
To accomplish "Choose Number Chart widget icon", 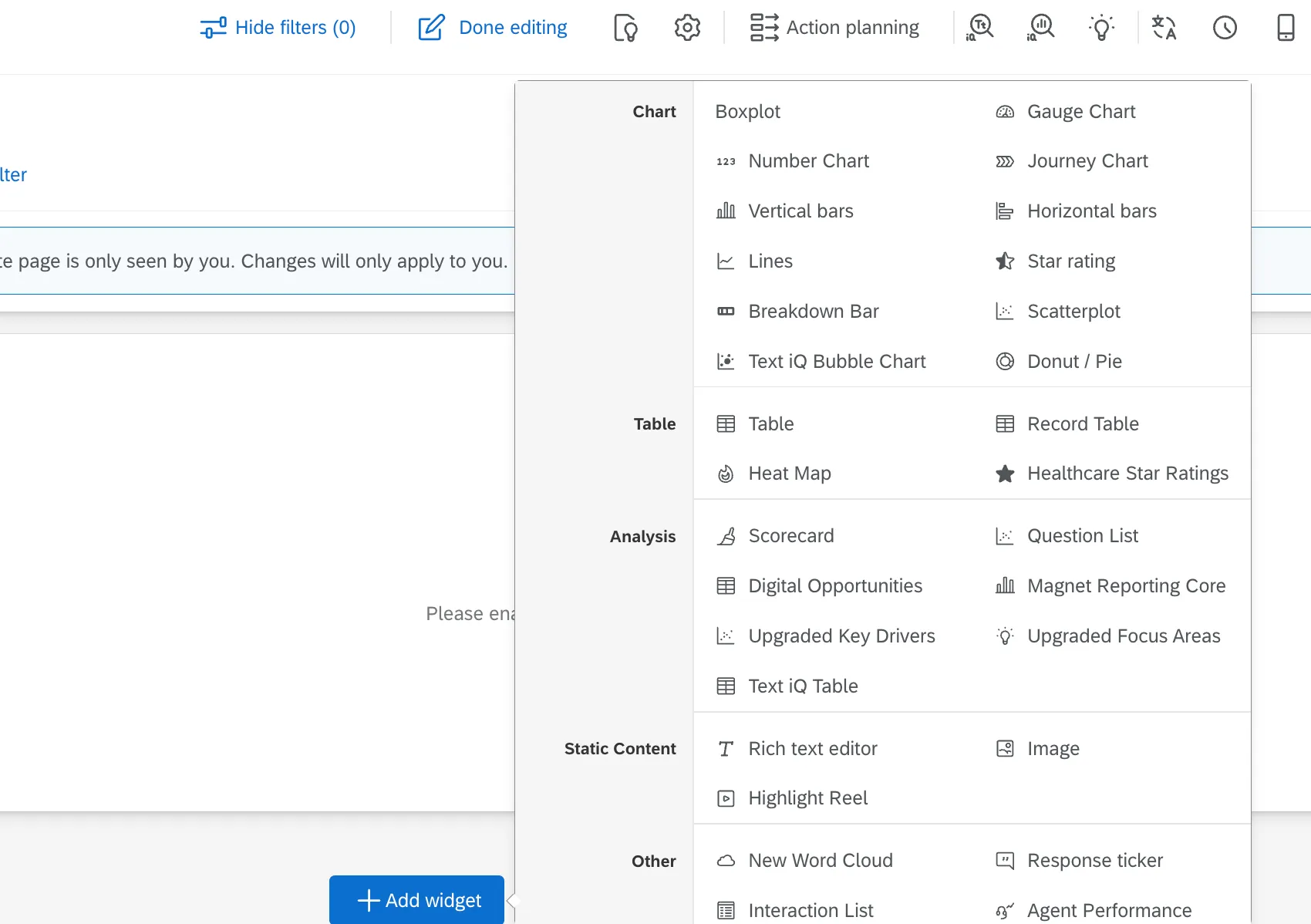I will pyautogui.click(x=726, y=161).
